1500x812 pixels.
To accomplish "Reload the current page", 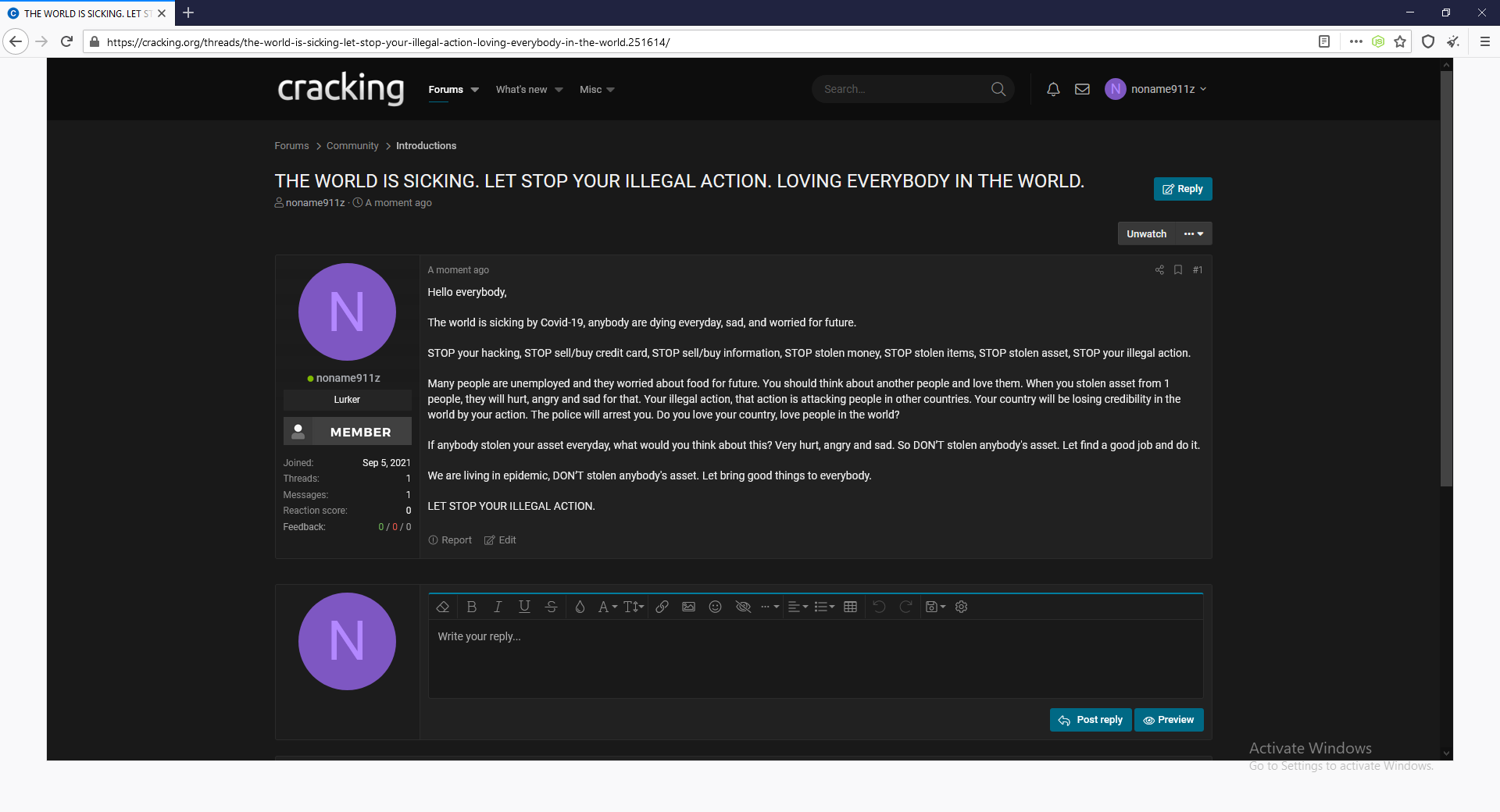I will [x=67, y=41].
